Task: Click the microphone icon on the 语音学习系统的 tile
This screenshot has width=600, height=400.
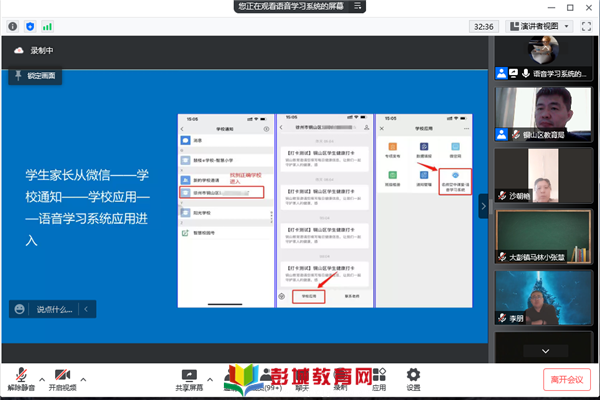Action: point(526,73)
